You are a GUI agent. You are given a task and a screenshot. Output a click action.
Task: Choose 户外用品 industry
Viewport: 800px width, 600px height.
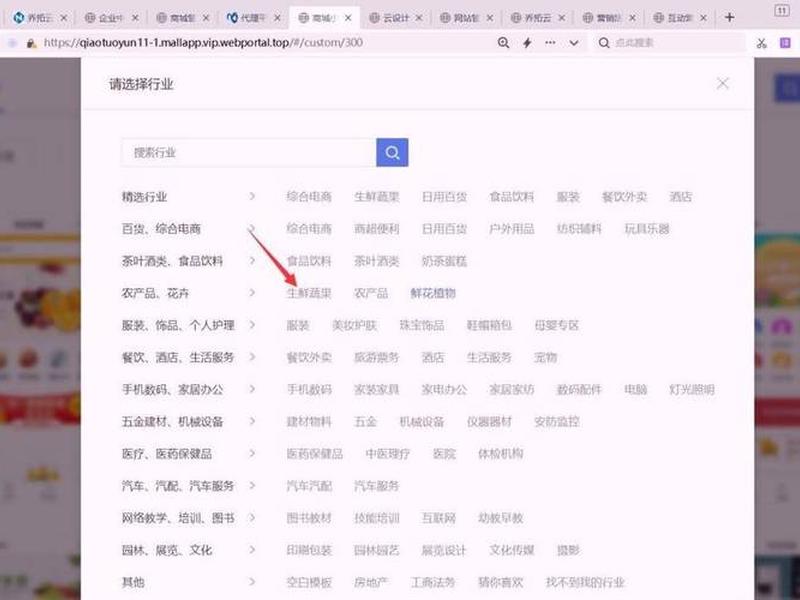point(512,229)
